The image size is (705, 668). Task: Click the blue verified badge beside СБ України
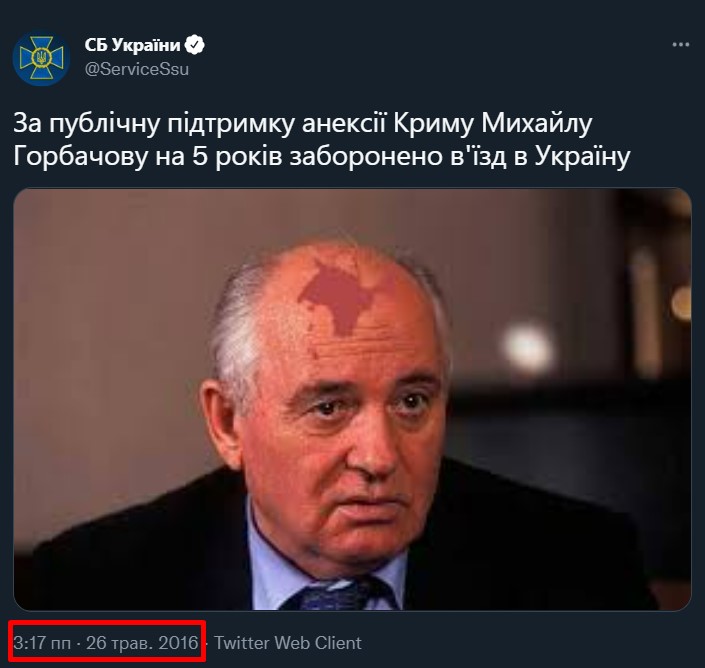[x=195, y=45]
